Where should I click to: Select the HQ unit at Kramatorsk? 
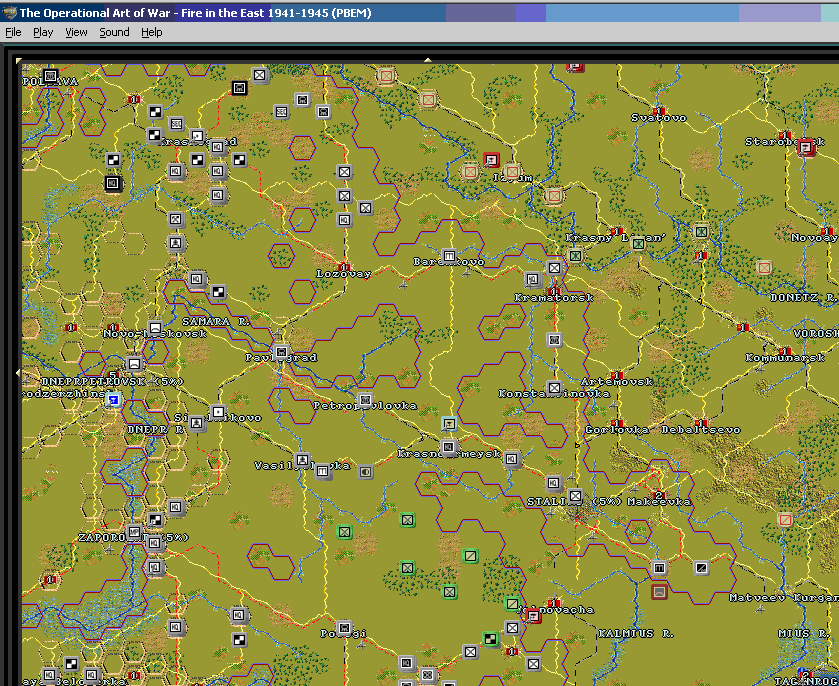click(532, 279)
